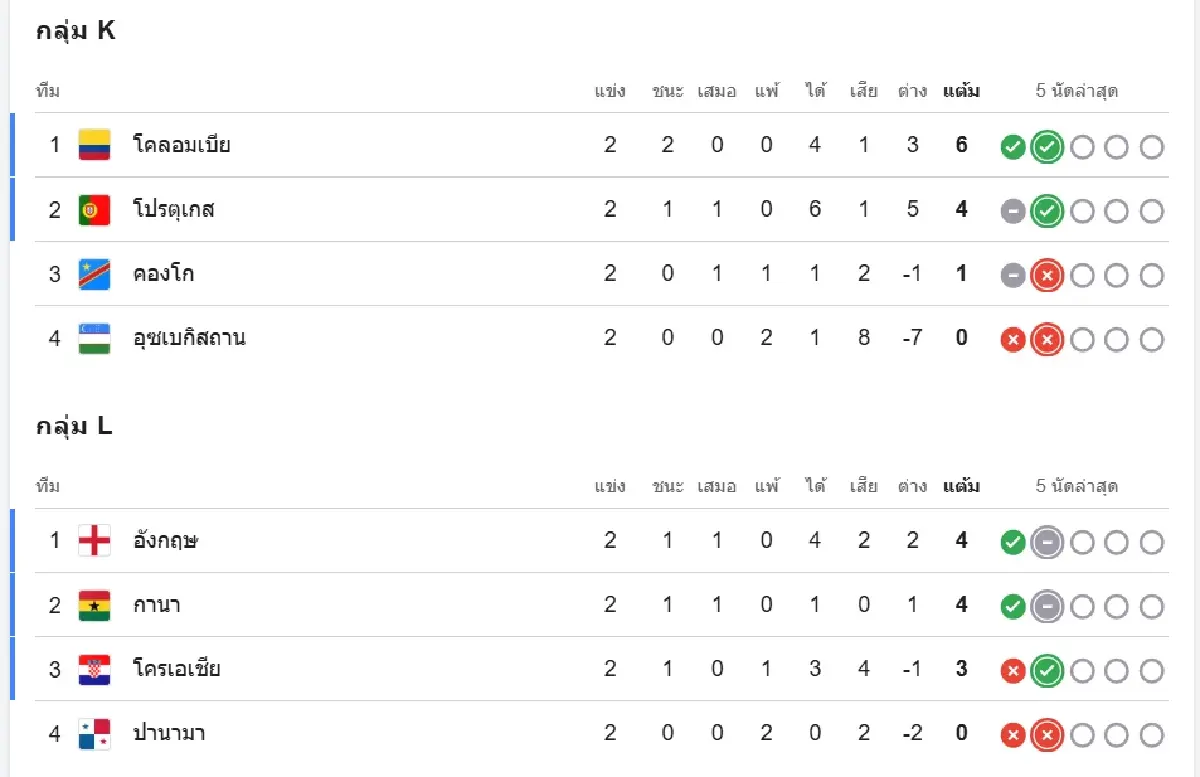Click the Panama flag icon
Image resolution: width=1200 pixels, height=777 pixels.
tap(95, 734)
